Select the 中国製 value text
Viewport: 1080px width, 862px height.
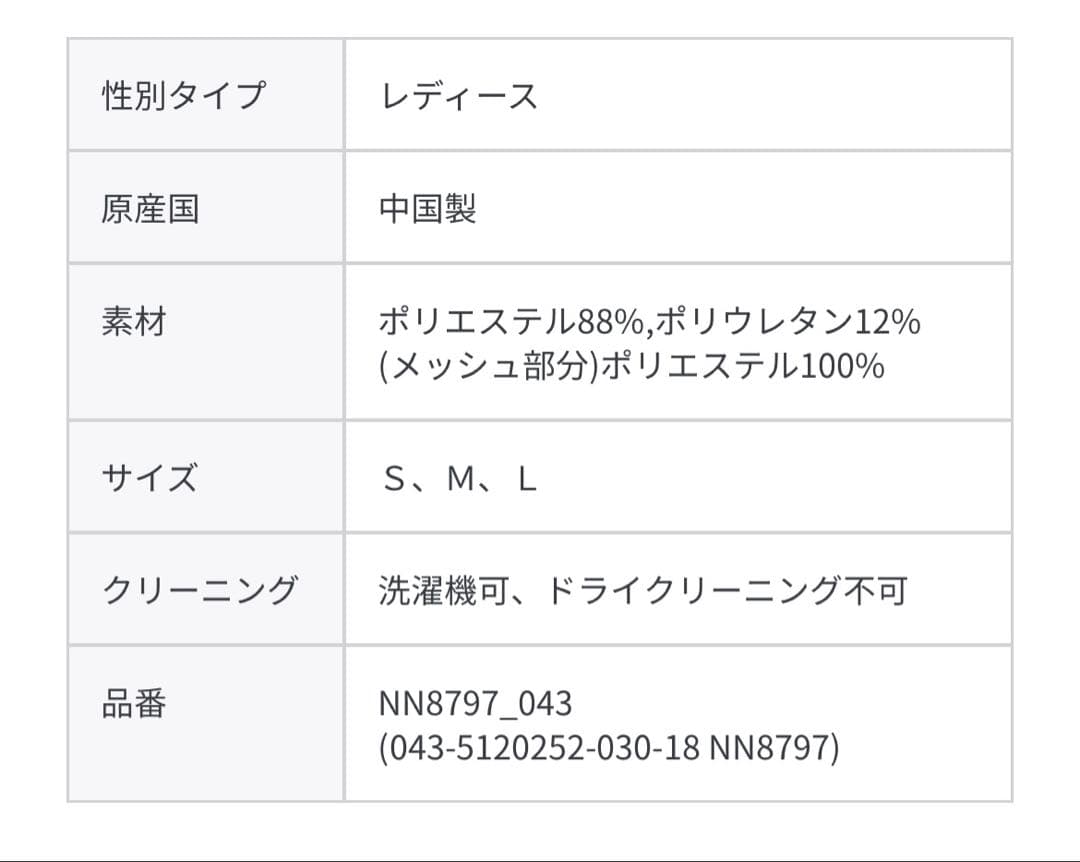click(427, 209)
